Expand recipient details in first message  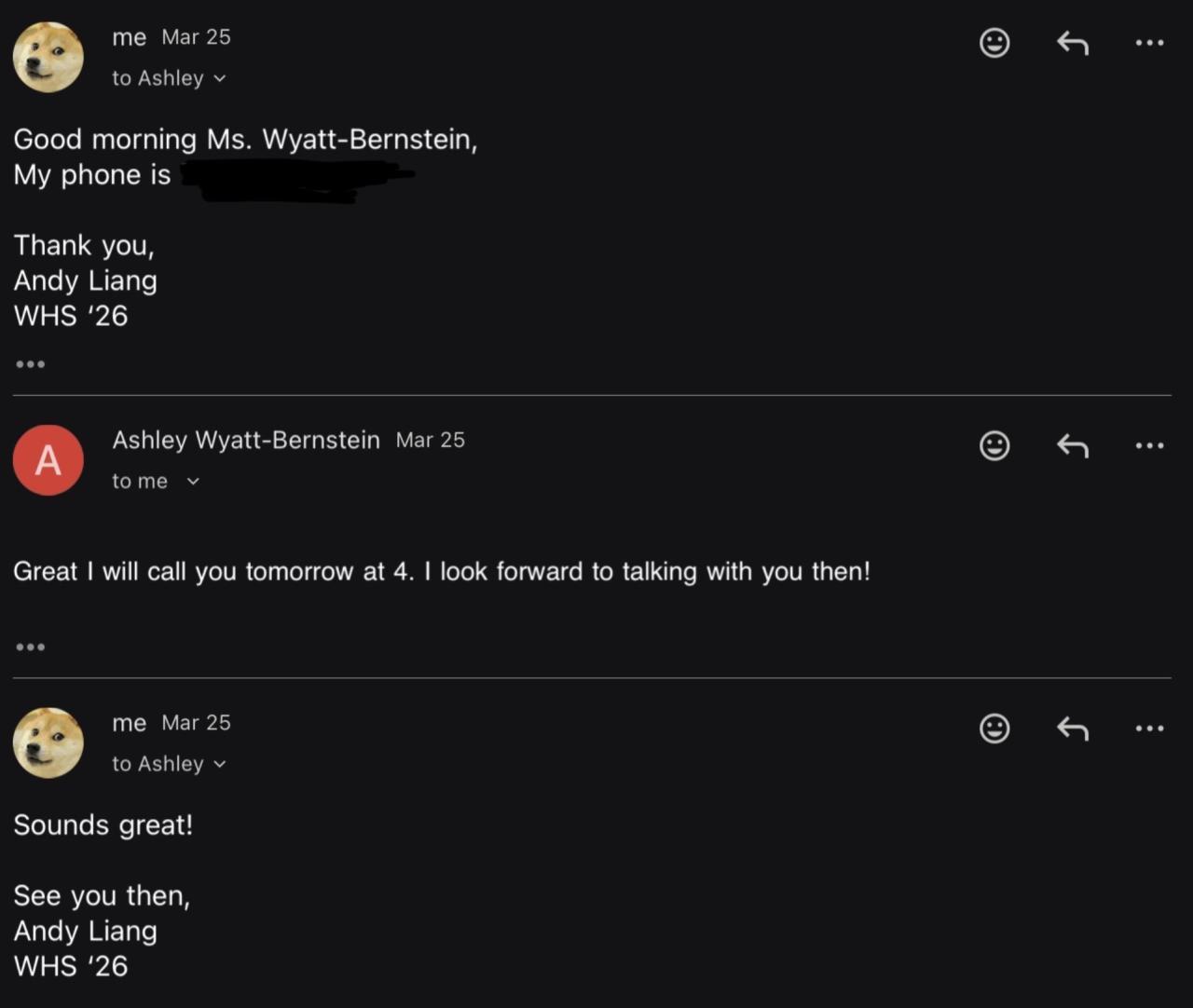coord(220,78)
